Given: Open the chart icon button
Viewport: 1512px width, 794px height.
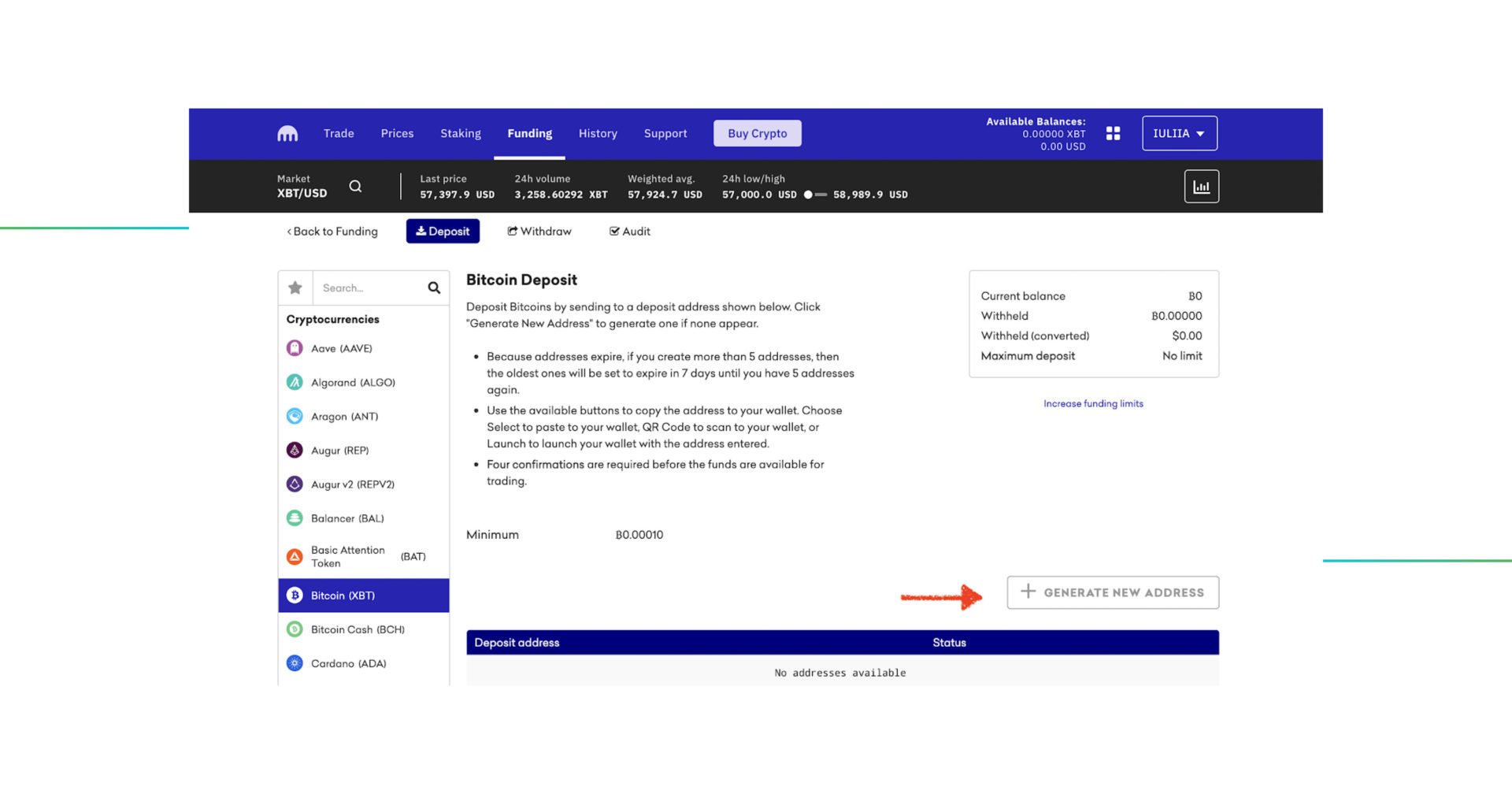Looking at the screenshot, I should click(x=1201, y=187).
